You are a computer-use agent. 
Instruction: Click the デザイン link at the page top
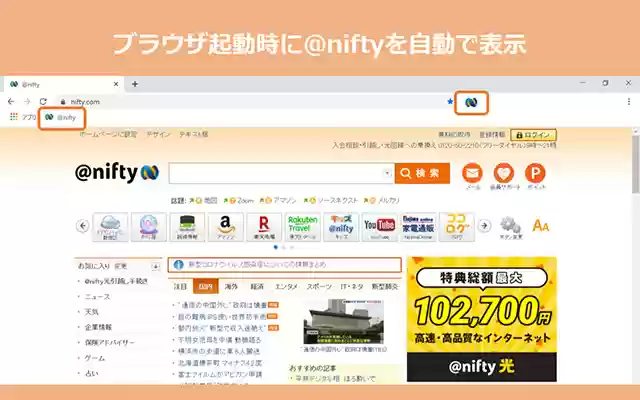tap(158, 134)
